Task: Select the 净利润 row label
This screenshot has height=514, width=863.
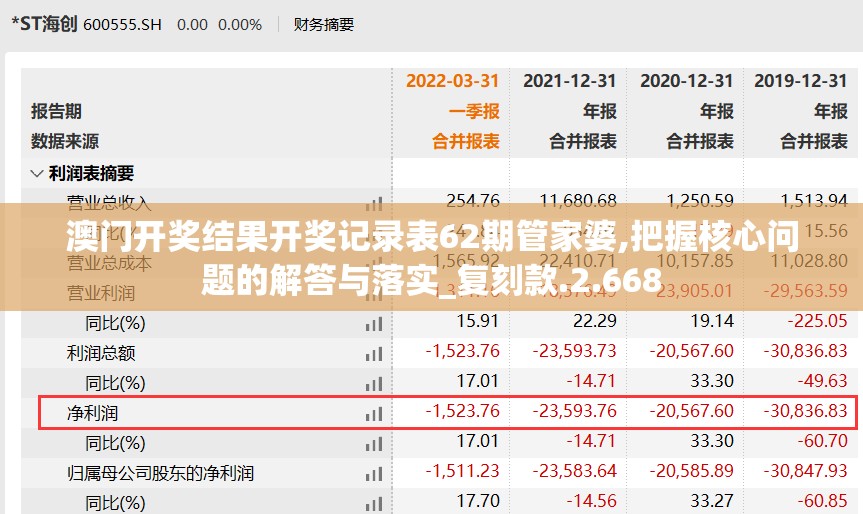Action: (92, 413)
